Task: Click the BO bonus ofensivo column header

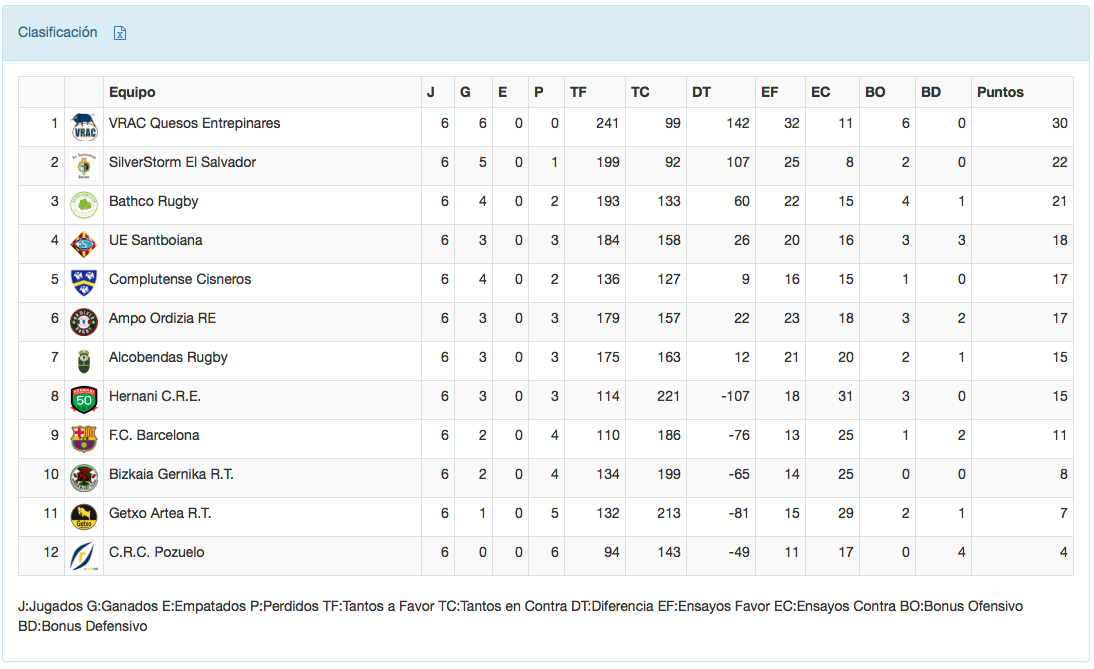Action: tap(875, 92)
